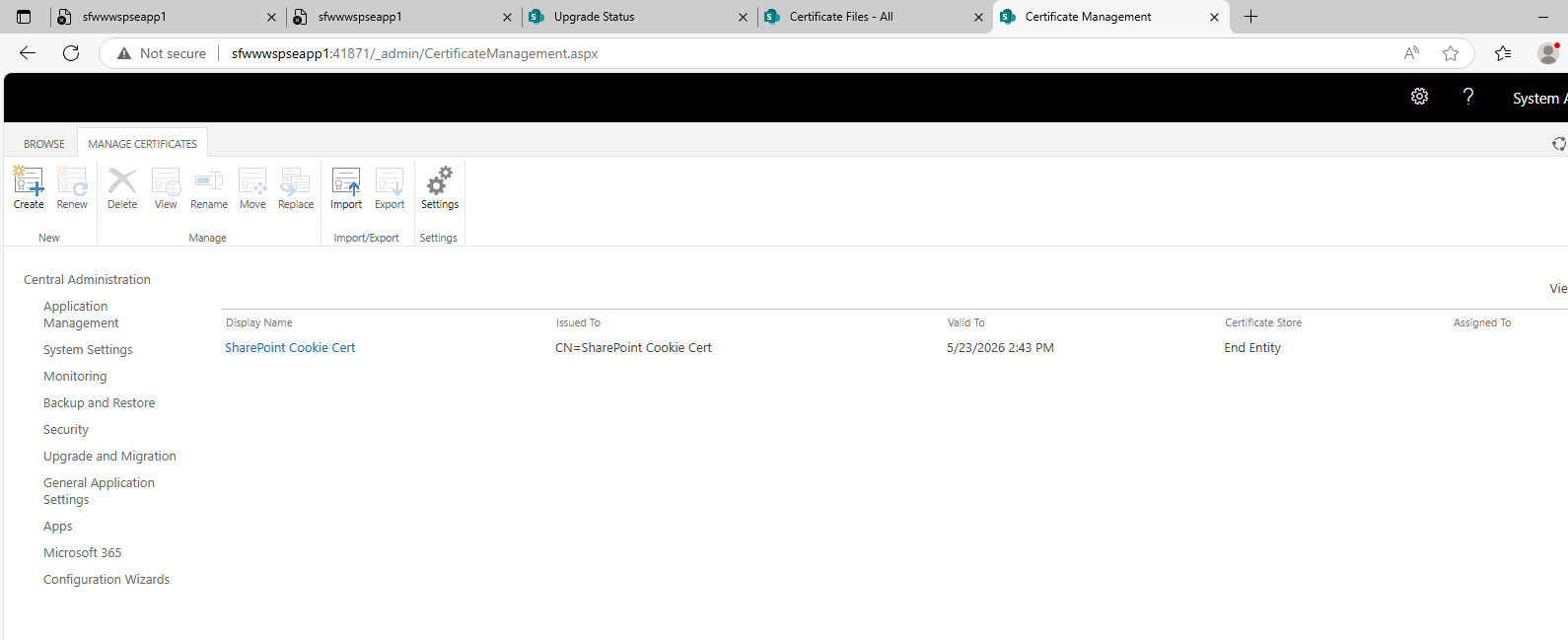The width and height of the screenshot is (1568, 640).
Task: Select the 5/23/2026 2:43 PM cell
Action: (1000, 347)
